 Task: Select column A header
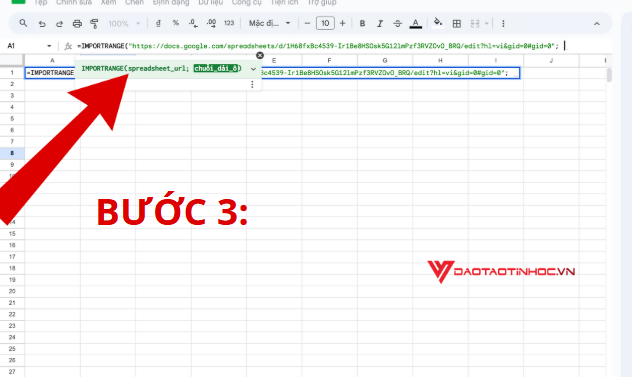coord(52,60)
